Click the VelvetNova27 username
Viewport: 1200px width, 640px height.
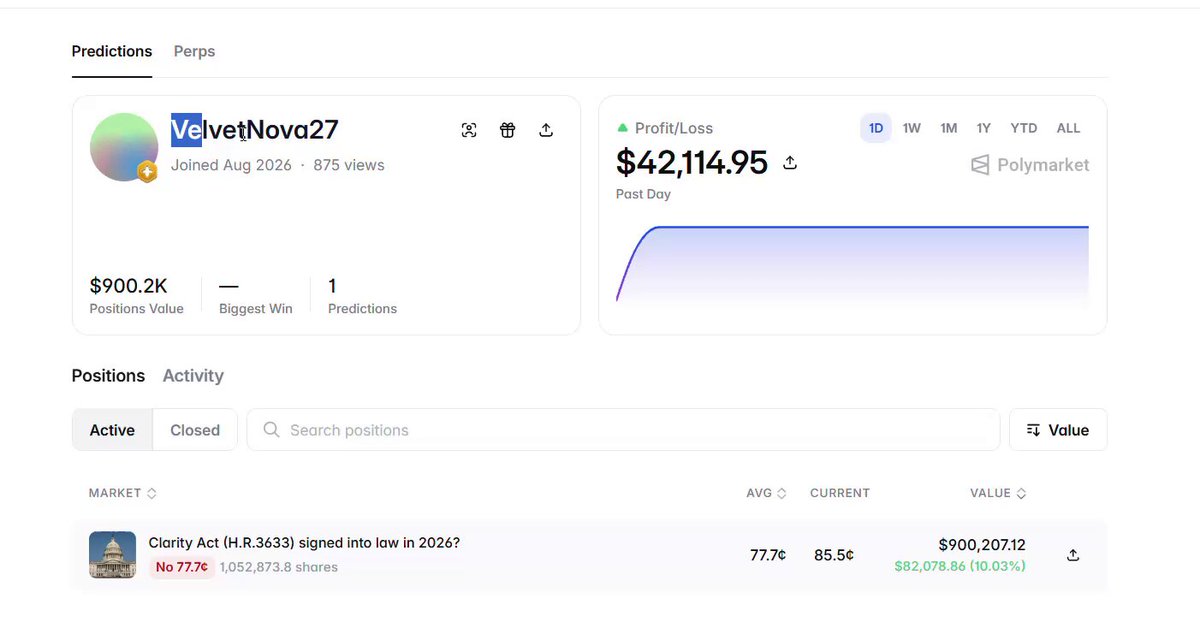click(255, 130)
